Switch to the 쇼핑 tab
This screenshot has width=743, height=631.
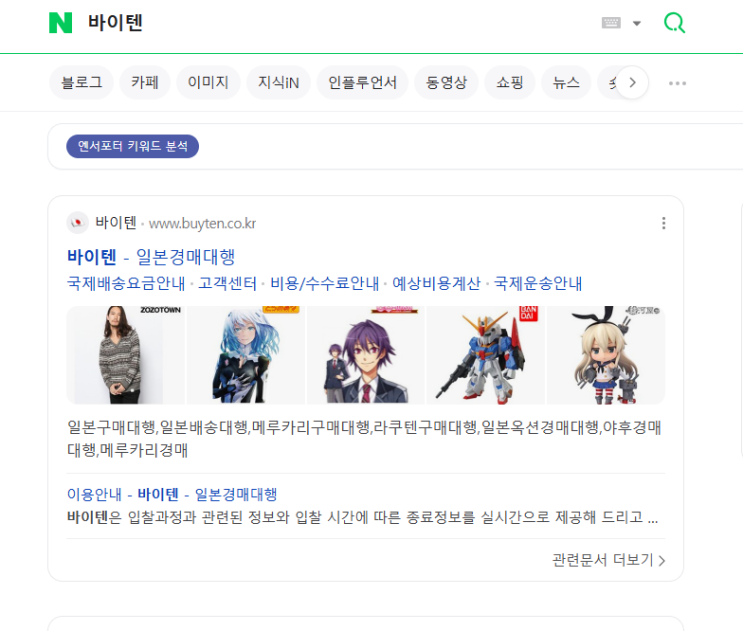510,82
